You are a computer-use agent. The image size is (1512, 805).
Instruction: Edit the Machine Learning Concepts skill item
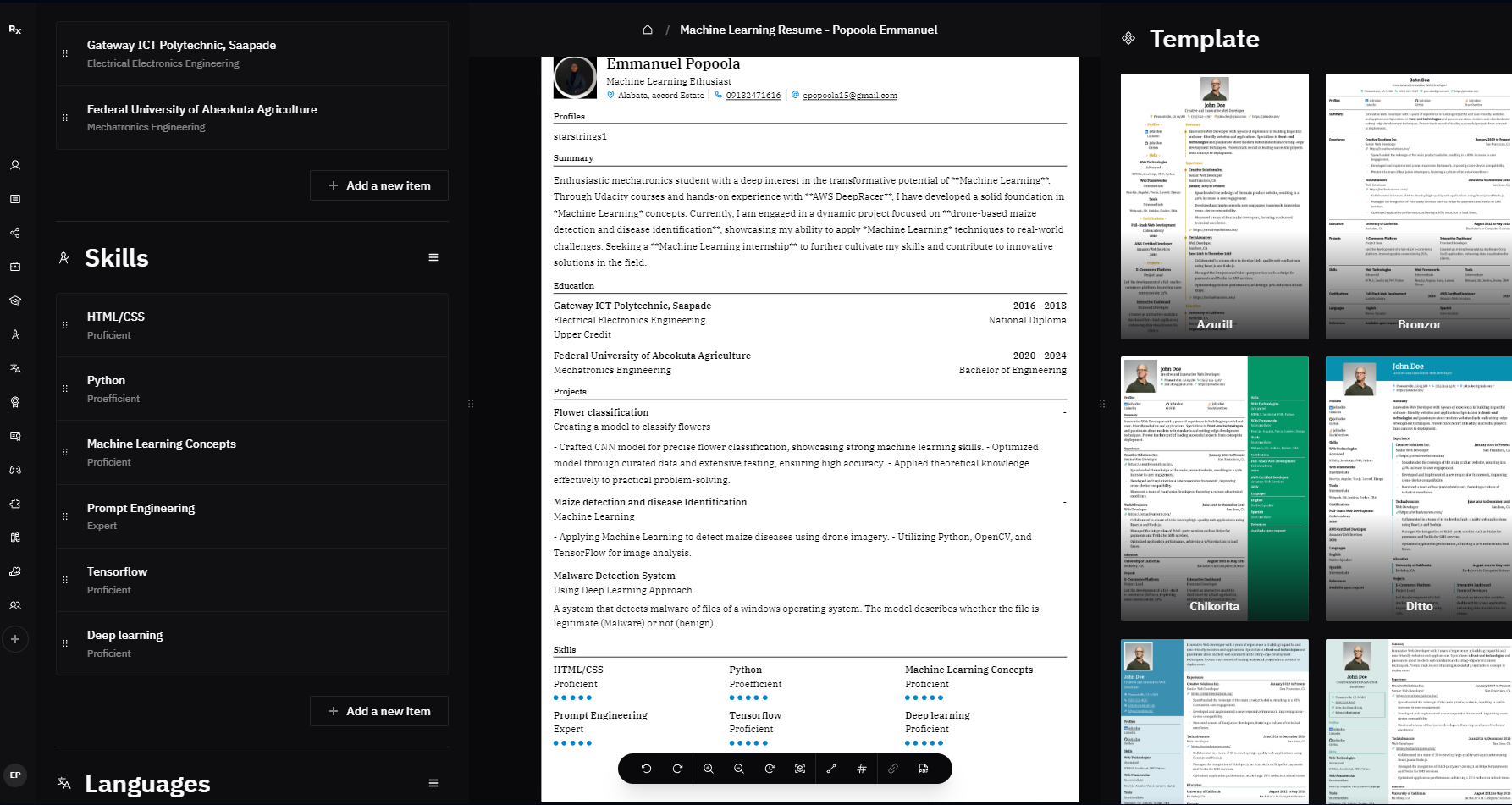point(252,452)
